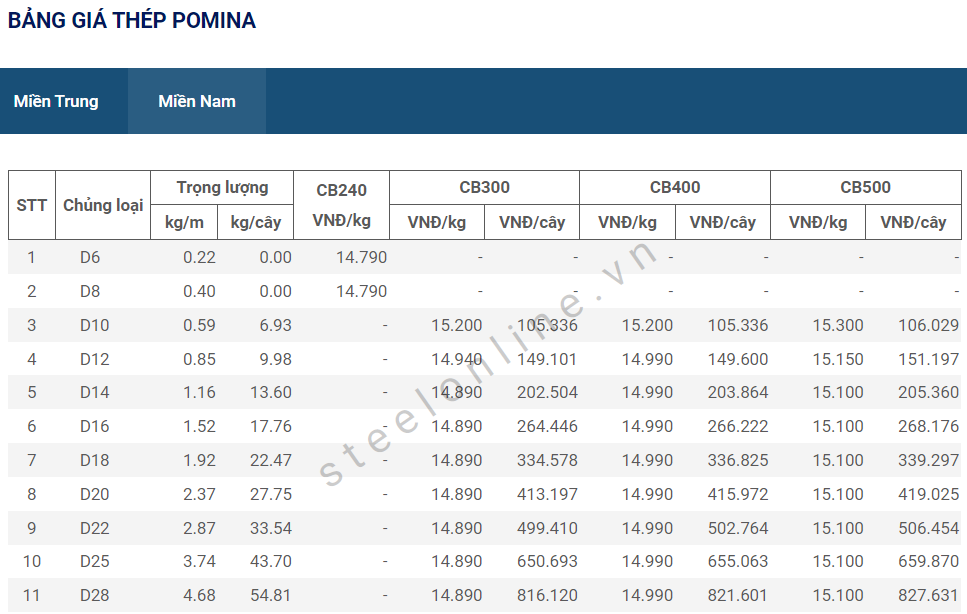Image resolution: width=967 pixels, height=614 pixels.
Task: Select value 27.75 in D20 row
Action: click(271, 494)
